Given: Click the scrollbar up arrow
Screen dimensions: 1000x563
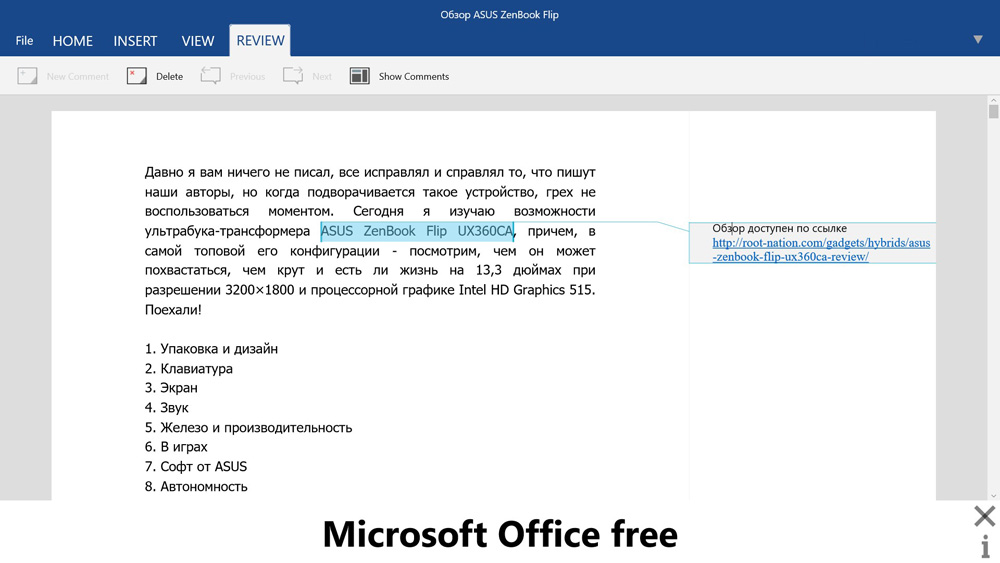Looking at the screenshot, I should [993, 100].
